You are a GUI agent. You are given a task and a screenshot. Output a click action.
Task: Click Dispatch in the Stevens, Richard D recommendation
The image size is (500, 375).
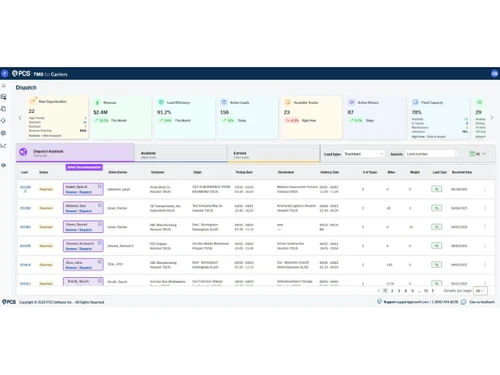[86, 249]
